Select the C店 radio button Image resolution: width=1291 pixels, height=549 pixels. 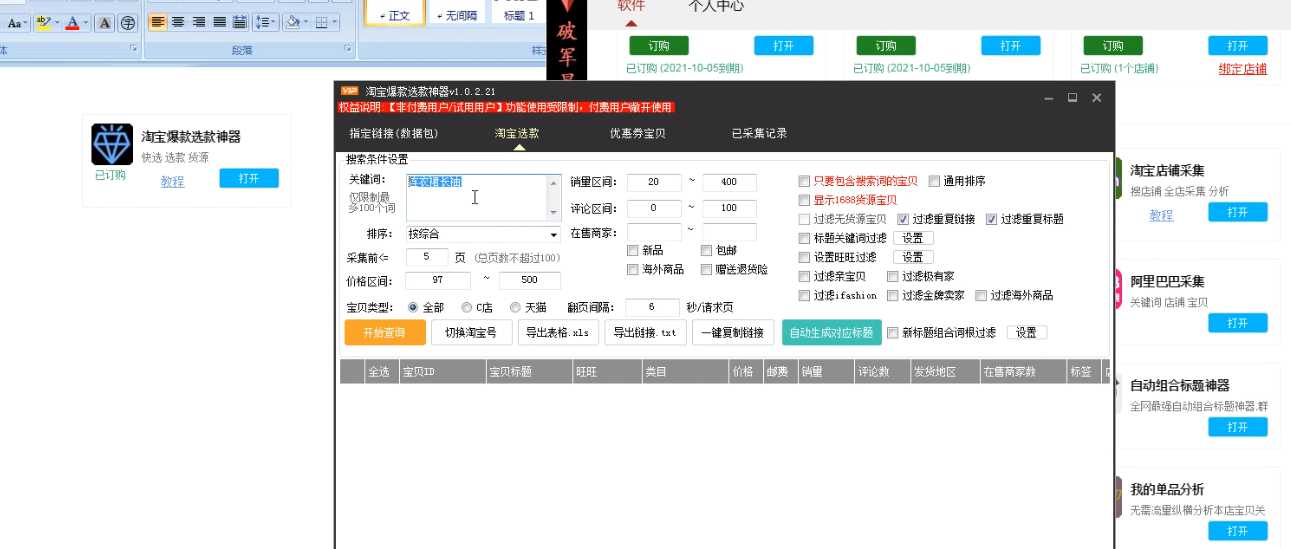[466, 308]
